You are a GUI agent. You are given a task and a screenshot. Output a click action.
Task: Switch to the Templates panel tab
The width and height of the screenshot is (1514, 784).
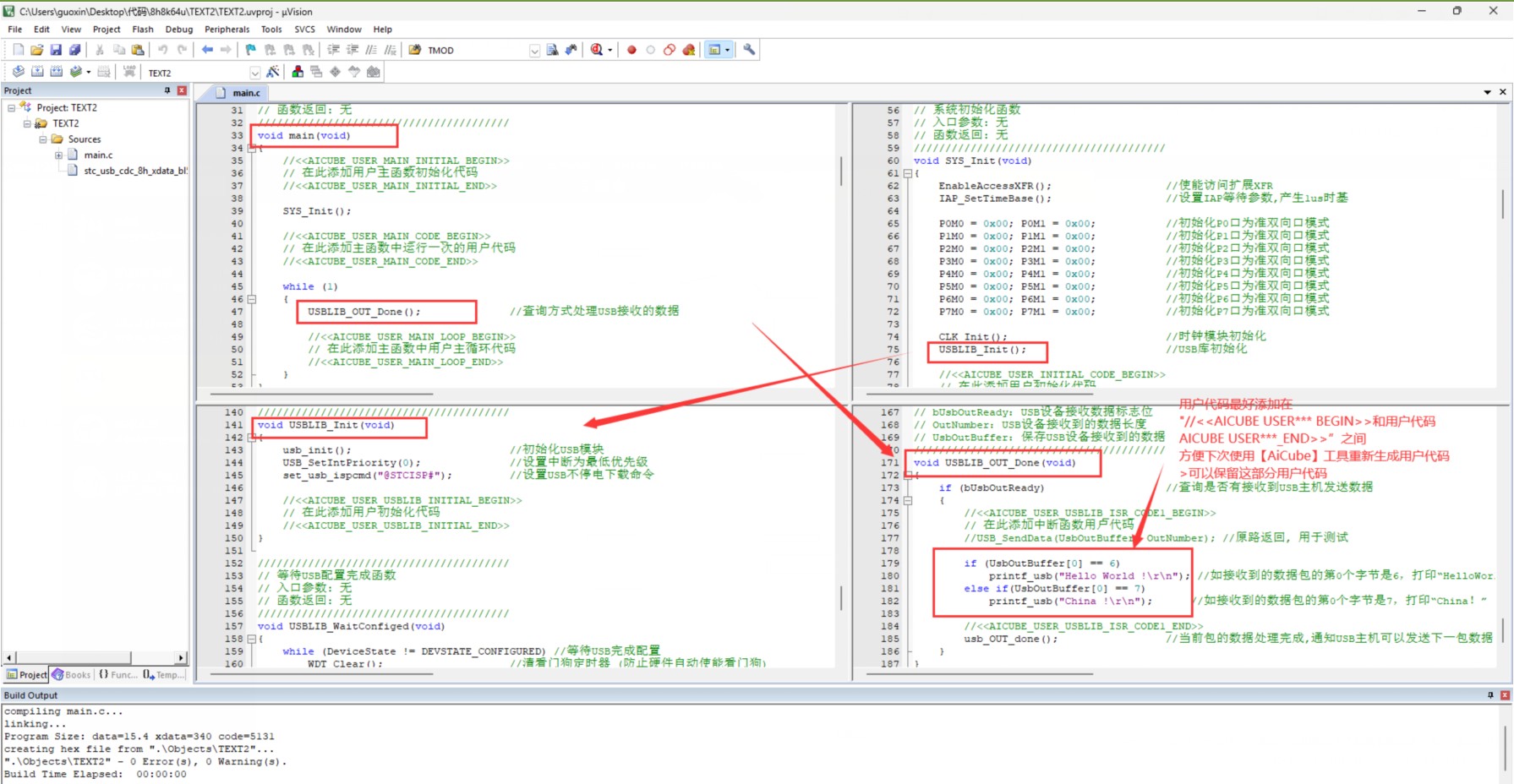[161, 675]
